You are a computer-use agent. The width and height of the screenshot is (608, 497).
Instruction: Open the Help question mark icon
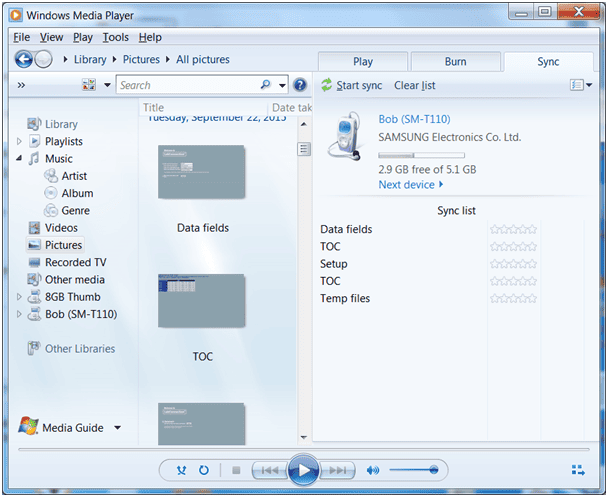pyautogui.click(x=300, y=85)
